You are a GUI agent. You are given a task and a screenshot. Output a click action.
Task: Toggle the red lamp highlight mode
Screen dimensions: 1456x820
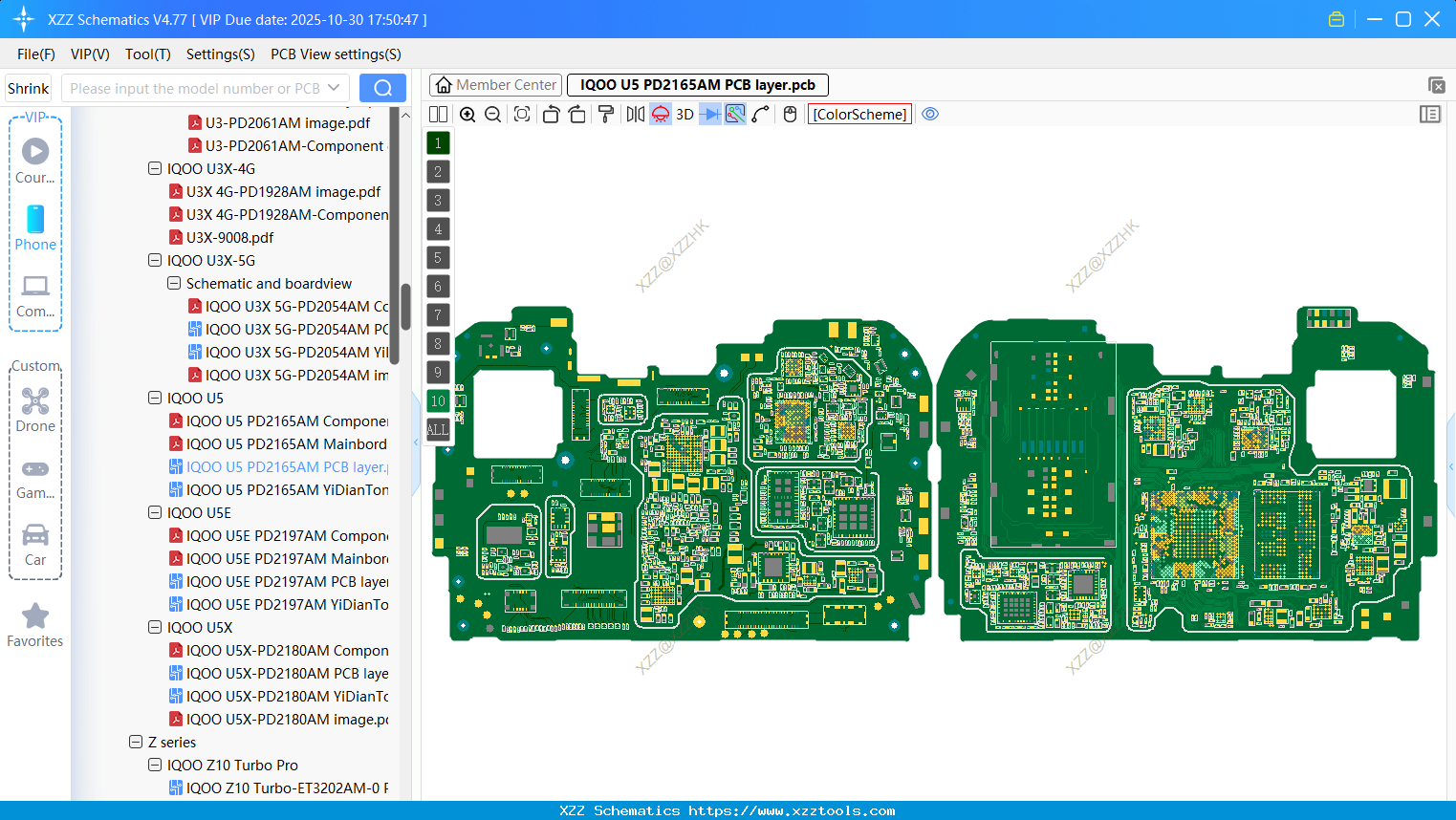660,114
